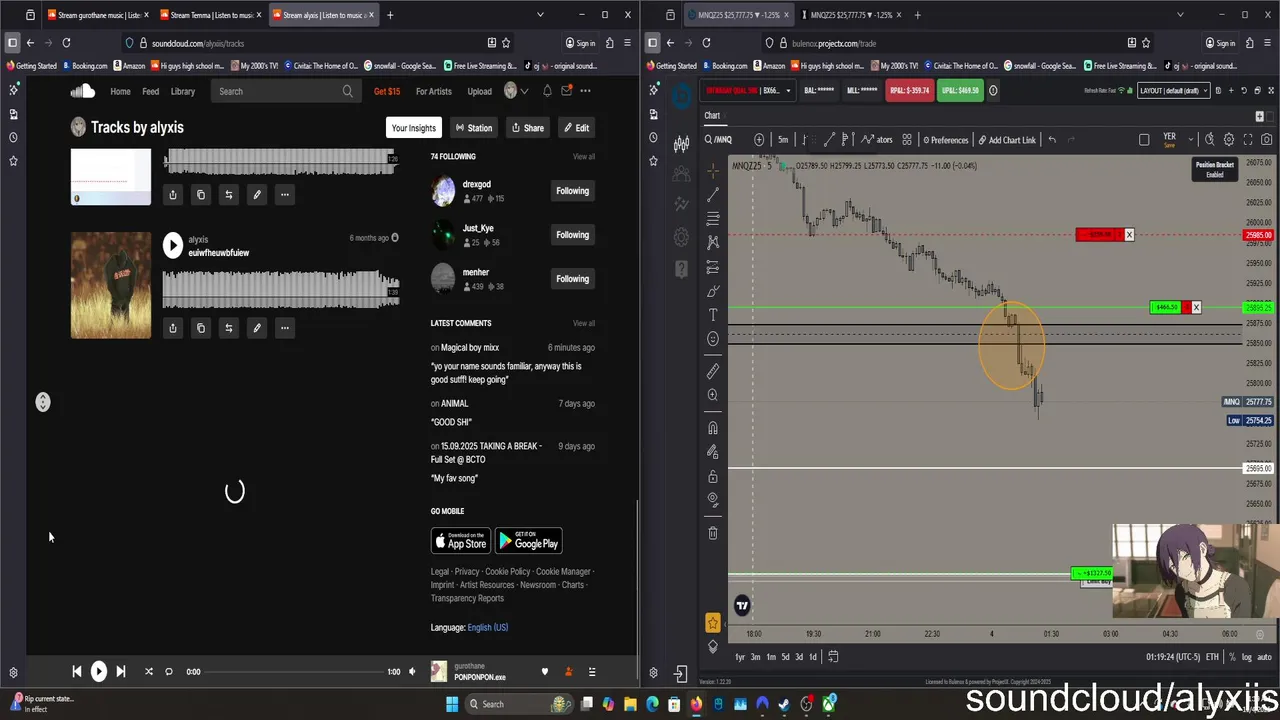Open For Artists link
The image size is (1280, 720).
(x=433, y=91)
